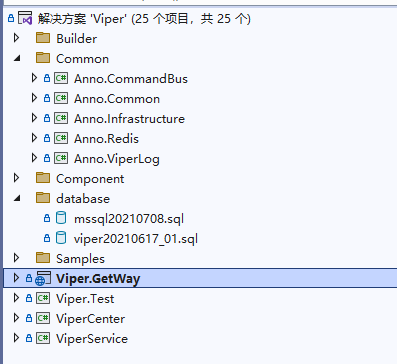The height and width of the screenshot is (364, 397).
Task: Open the mssql20210708.sql file name
Action: (x=129, y=219)
